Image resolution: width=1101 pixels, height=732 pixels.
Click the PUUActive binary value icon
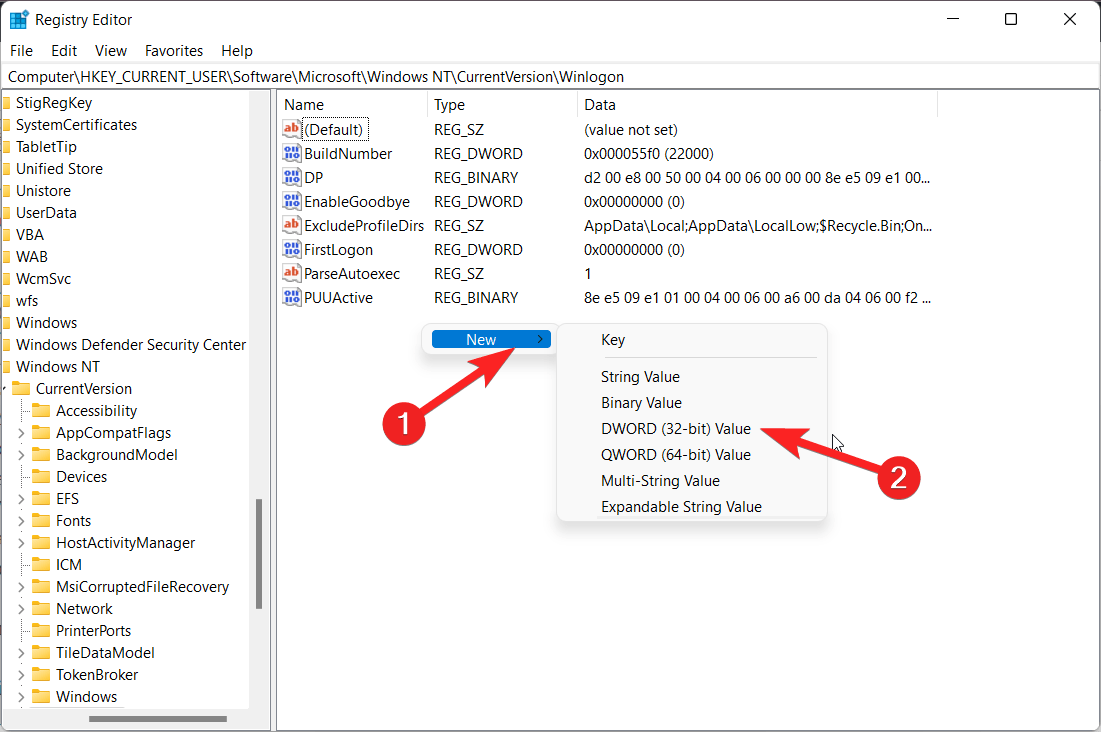[x=292, y=297]
